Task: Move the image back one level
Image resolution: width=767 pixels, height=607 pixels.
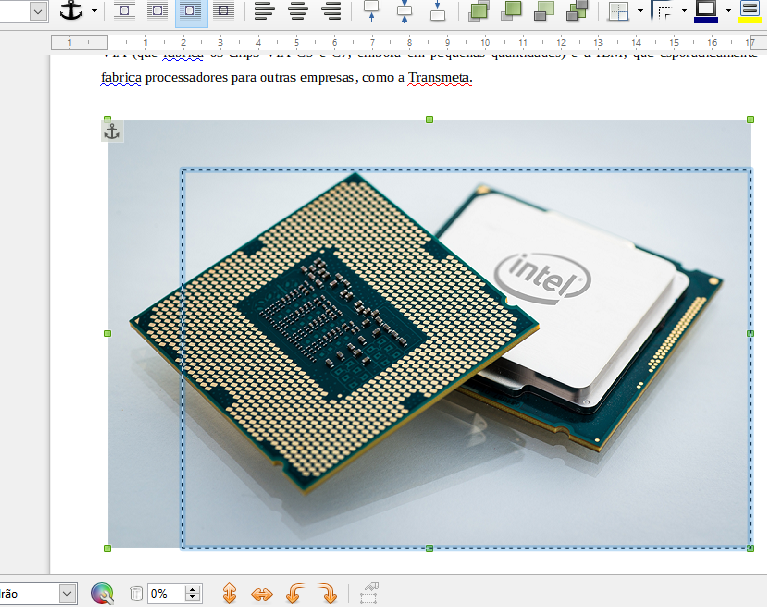Action: 544,11
